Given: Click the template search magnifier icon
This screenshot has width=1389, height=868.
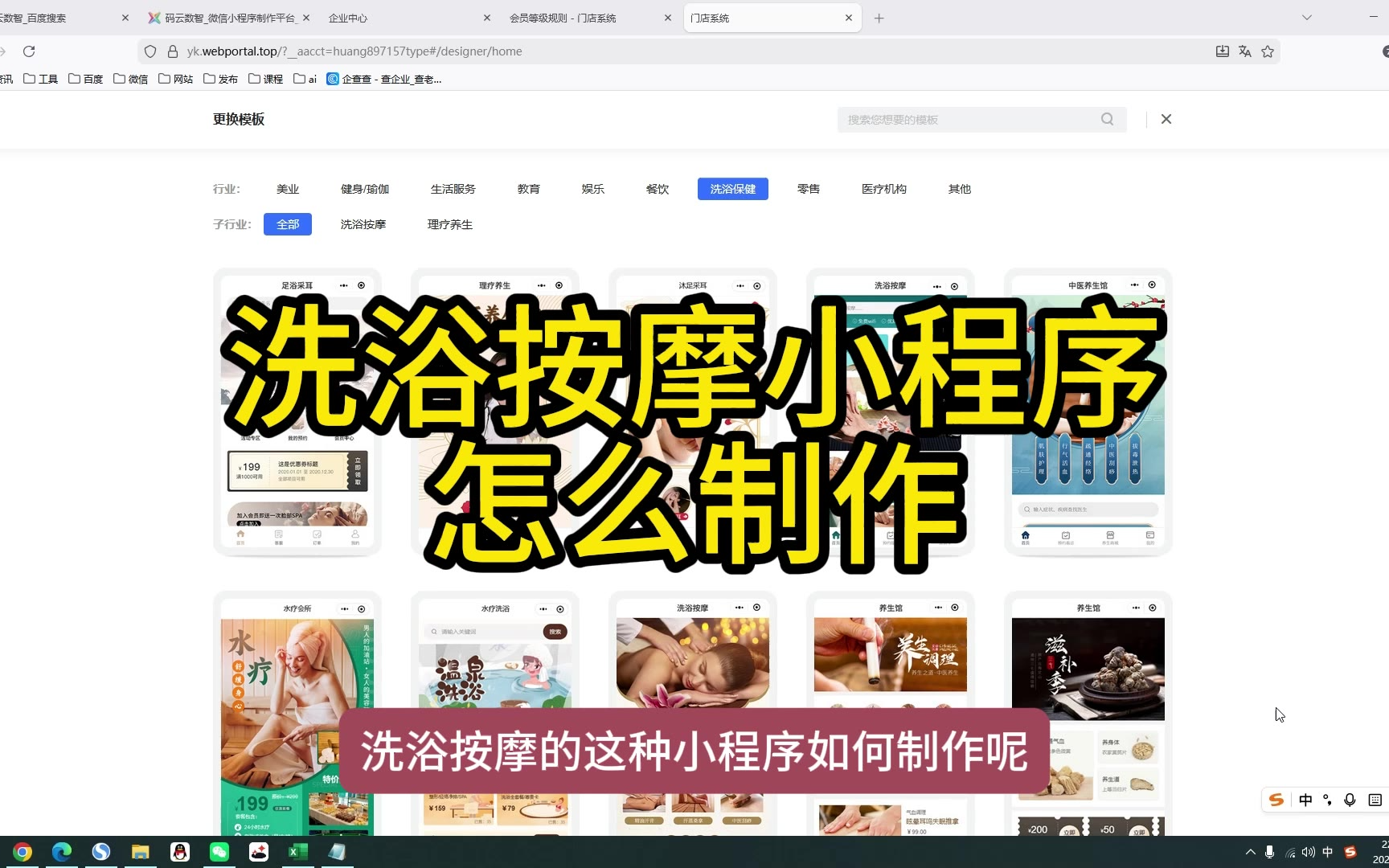Looking at the screenshot, I should (1108, 119).
